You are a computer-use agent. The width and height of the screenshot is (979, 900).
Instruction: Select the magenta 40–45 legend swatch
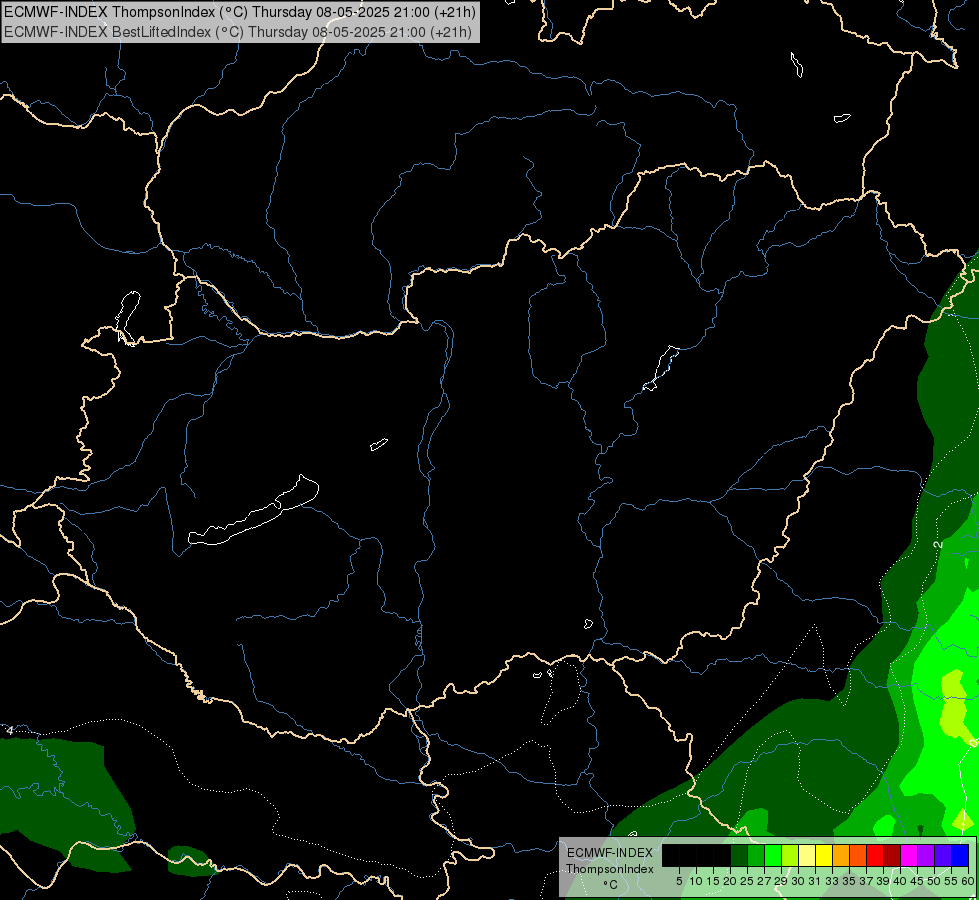point(909,855)
